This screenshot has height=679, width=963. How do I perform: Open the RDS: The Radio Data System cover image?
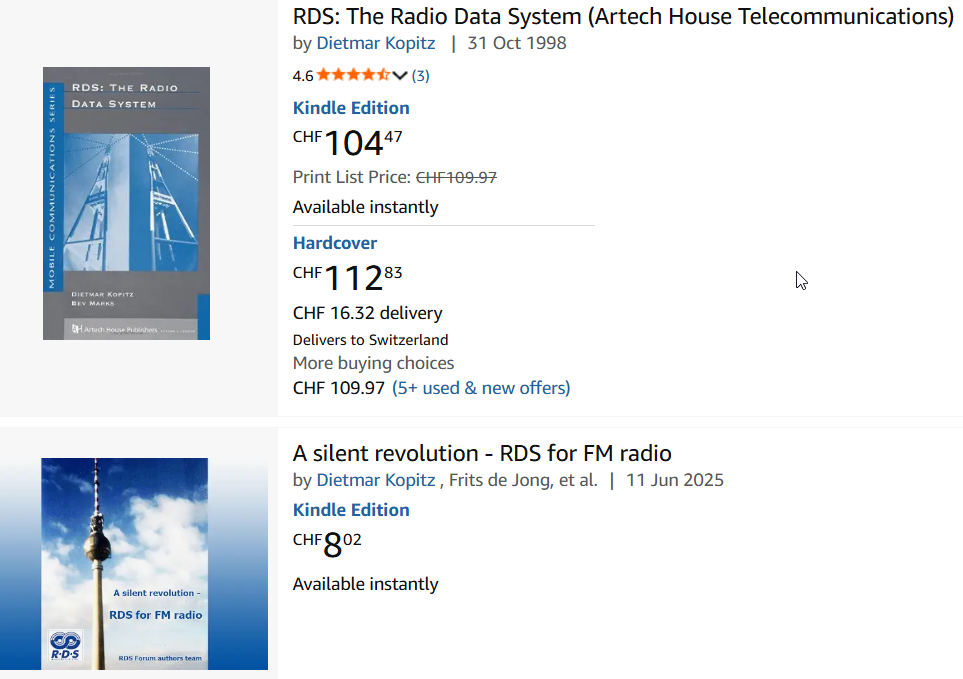pos(127,203)
